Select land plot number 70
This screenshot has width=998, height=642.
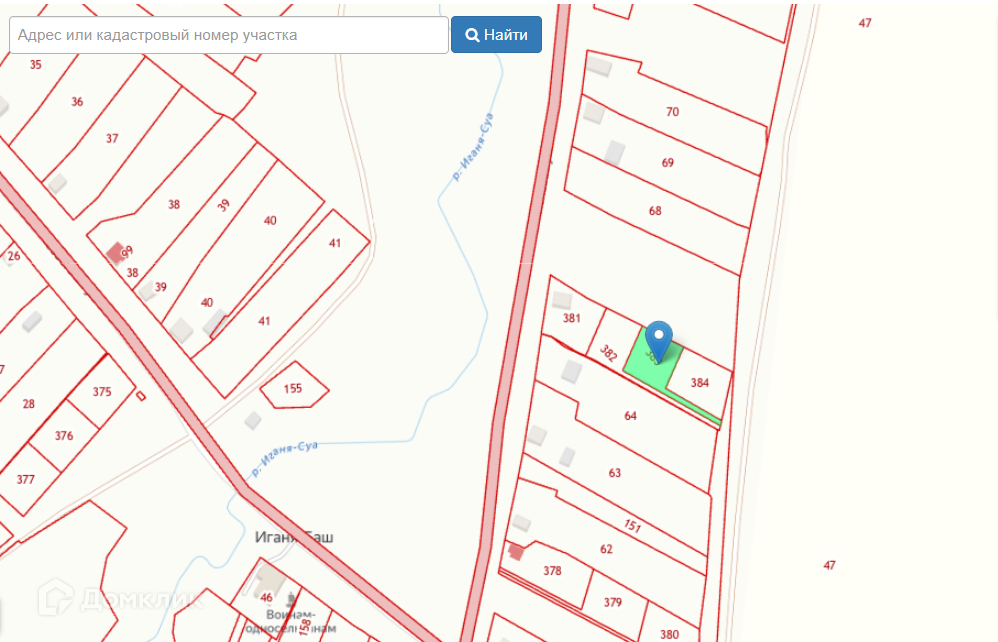point(673,112)
